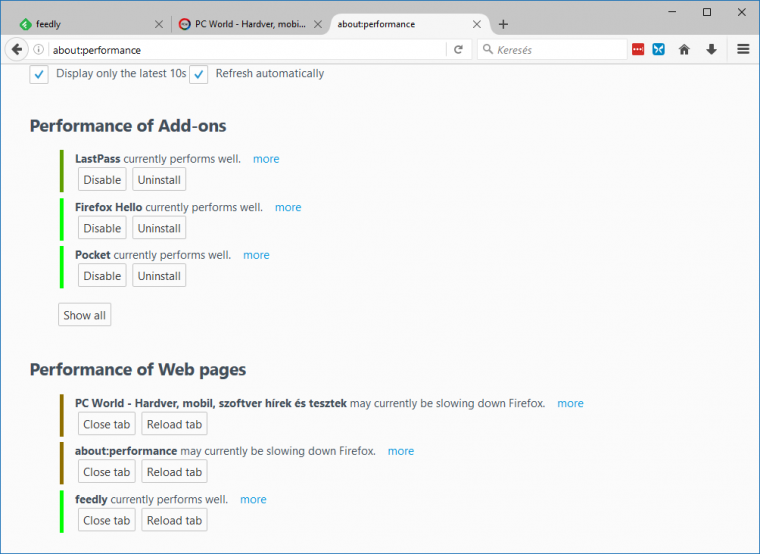Close tab for about:performance page
Image resolution: width=760 pixels, height=554 pixels.
(x=107, y=472)
